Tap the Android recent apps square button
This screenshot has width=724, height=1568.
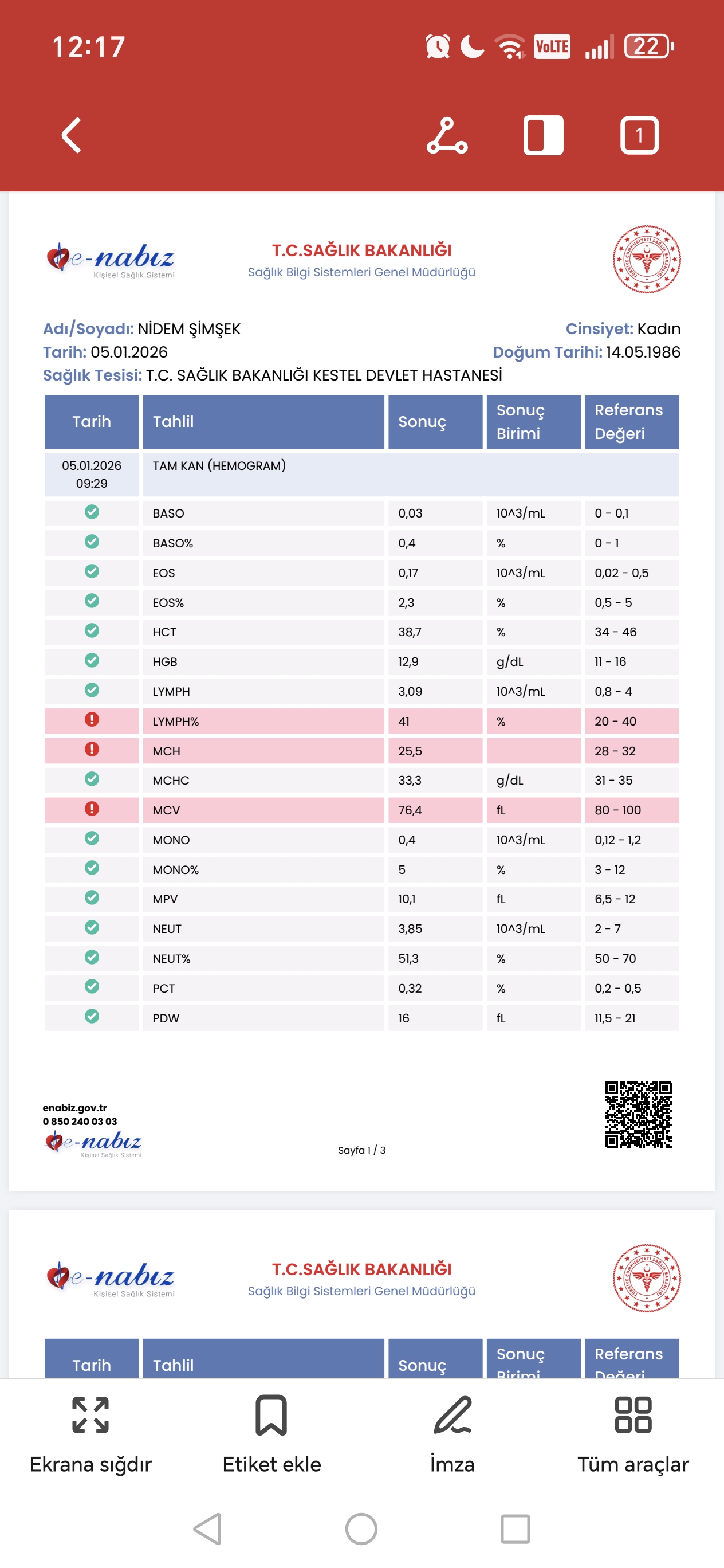(516, 1529)
